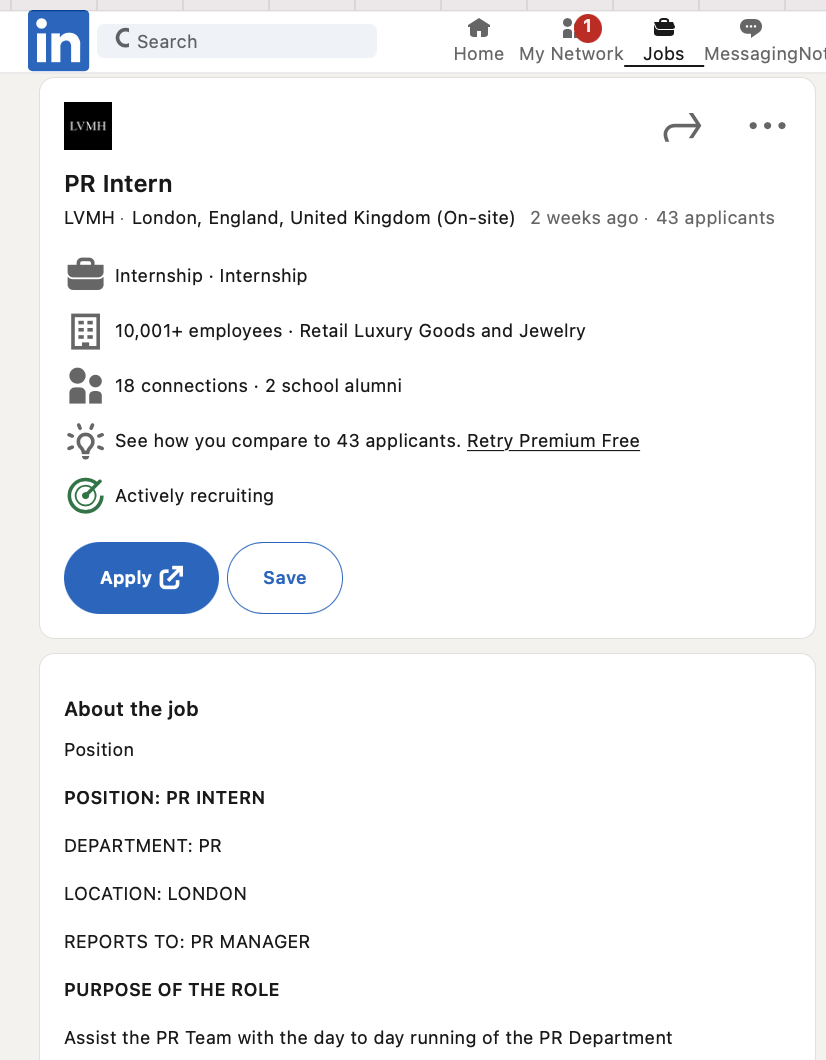Viewport: 826px width, 1060px height.
Task: Click the people connections icon
Action: 86,386
